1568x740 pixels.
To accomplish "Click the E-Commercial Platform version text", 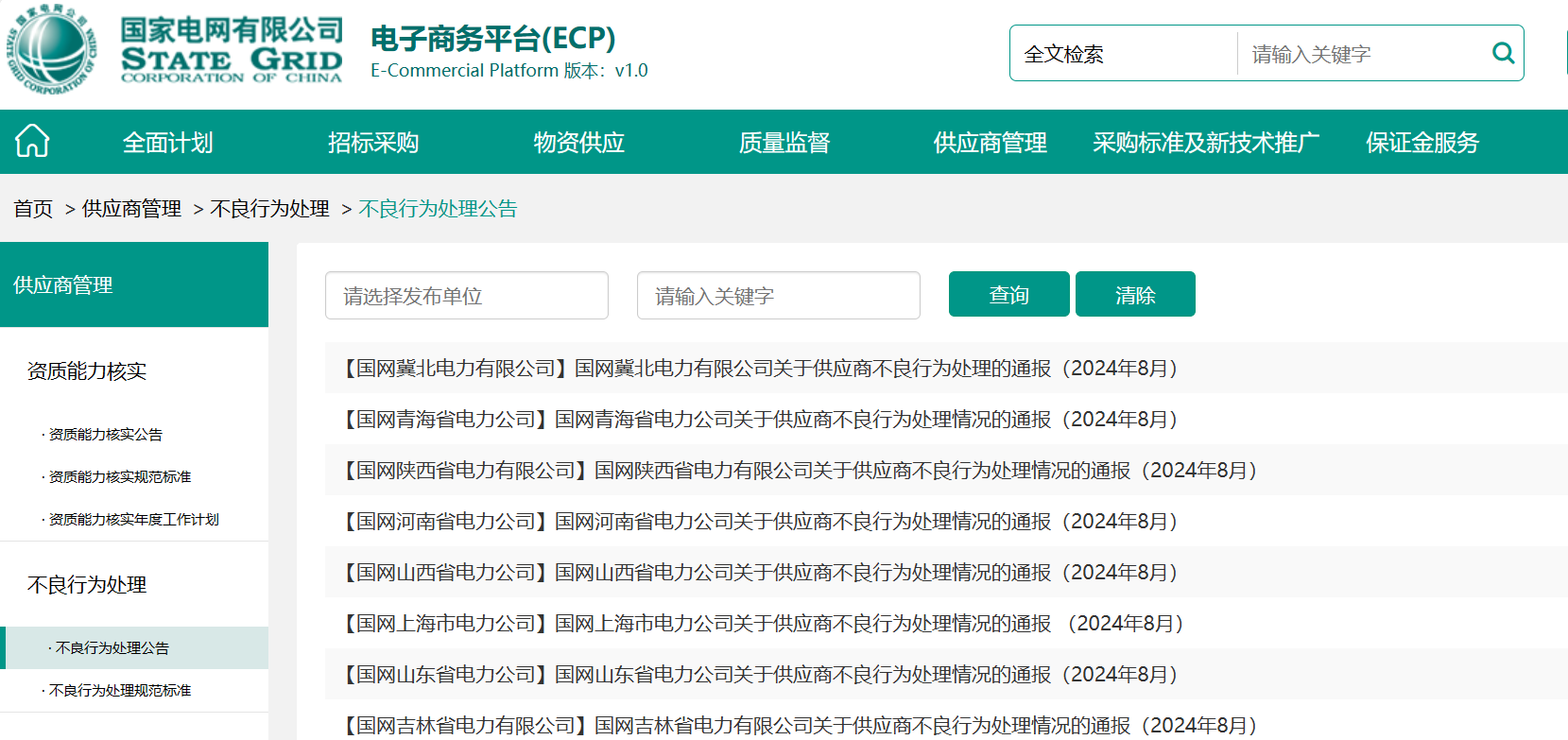I will [x=509, y=71].
